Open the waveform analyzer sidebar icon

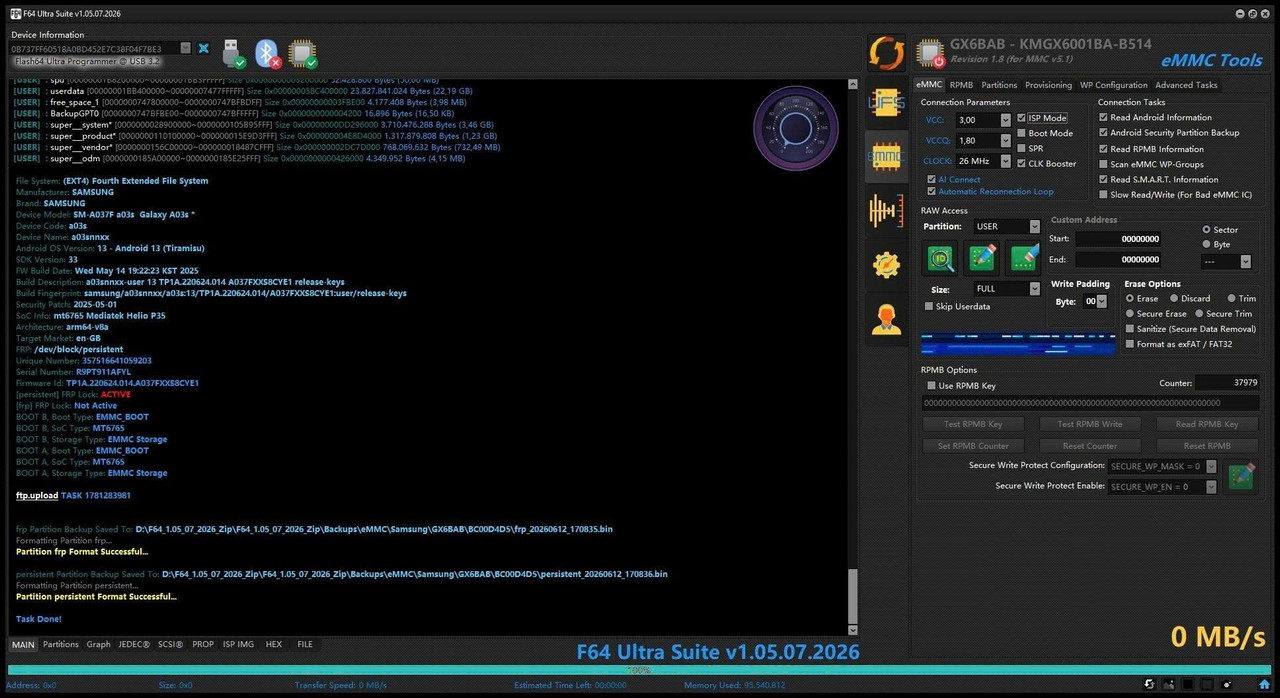(x=886, y=211)
